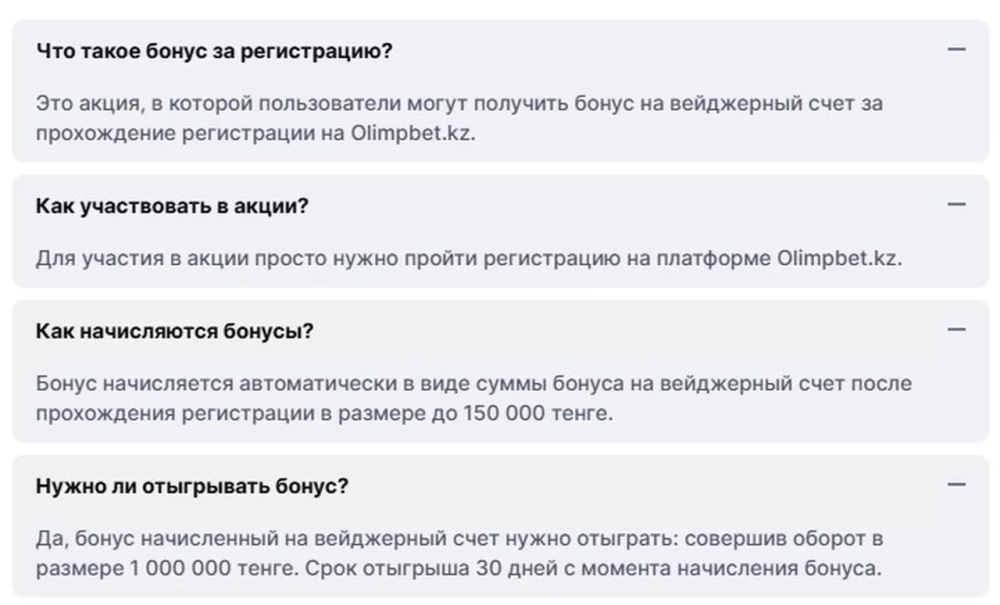Toggle the 'Как начисляются бонусы?' heading
The width and height of the screenshot is (1000, 605).
point(175,331)
